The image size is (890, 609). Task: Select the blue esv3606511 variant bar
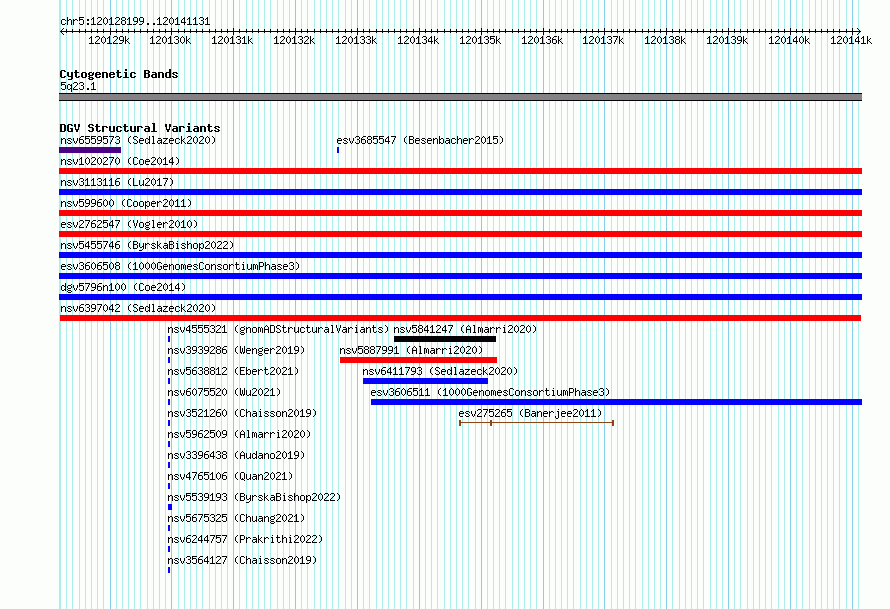616,402
